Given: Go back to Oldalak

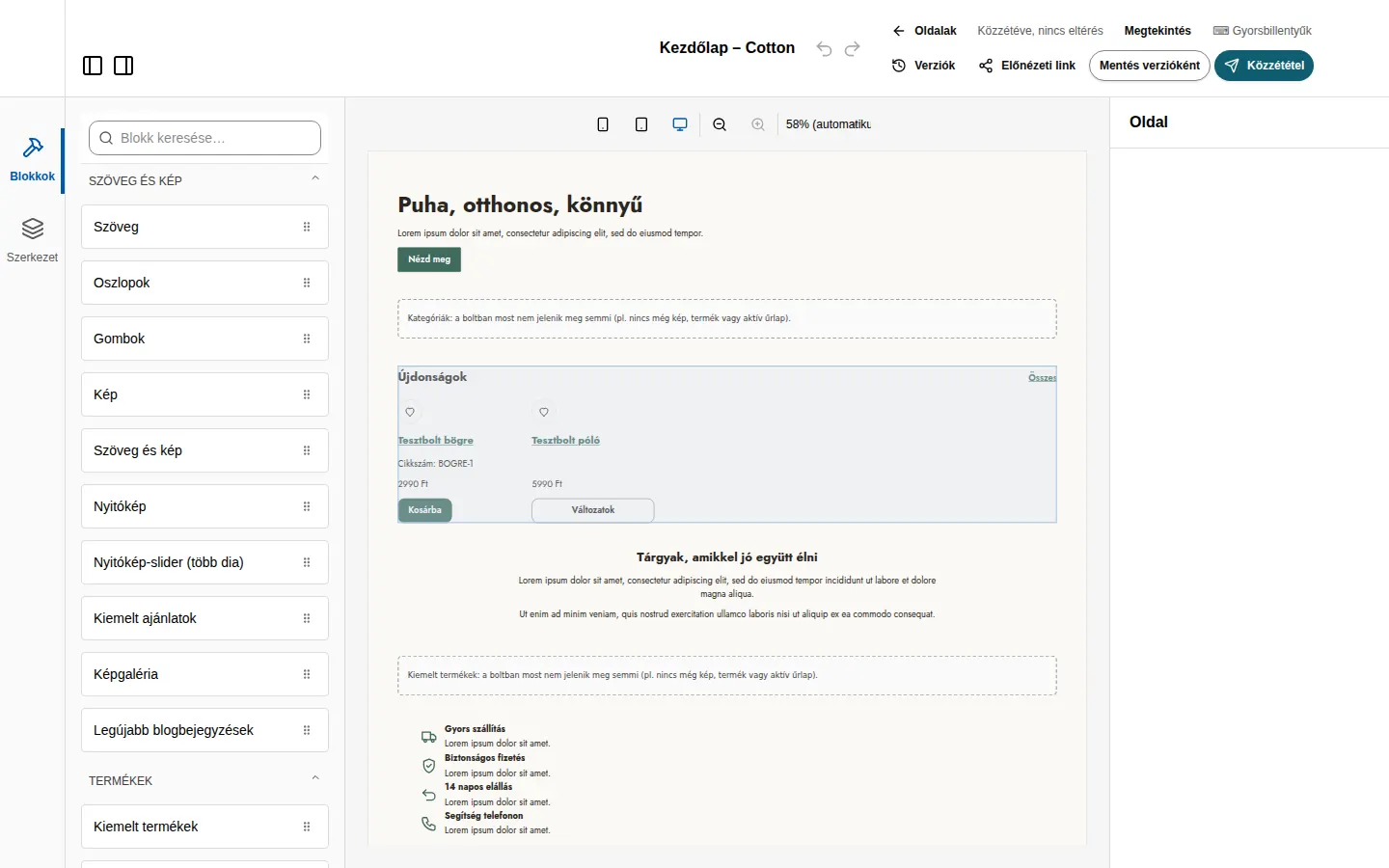Looking at the screenshot, I should tap(924, 31).
